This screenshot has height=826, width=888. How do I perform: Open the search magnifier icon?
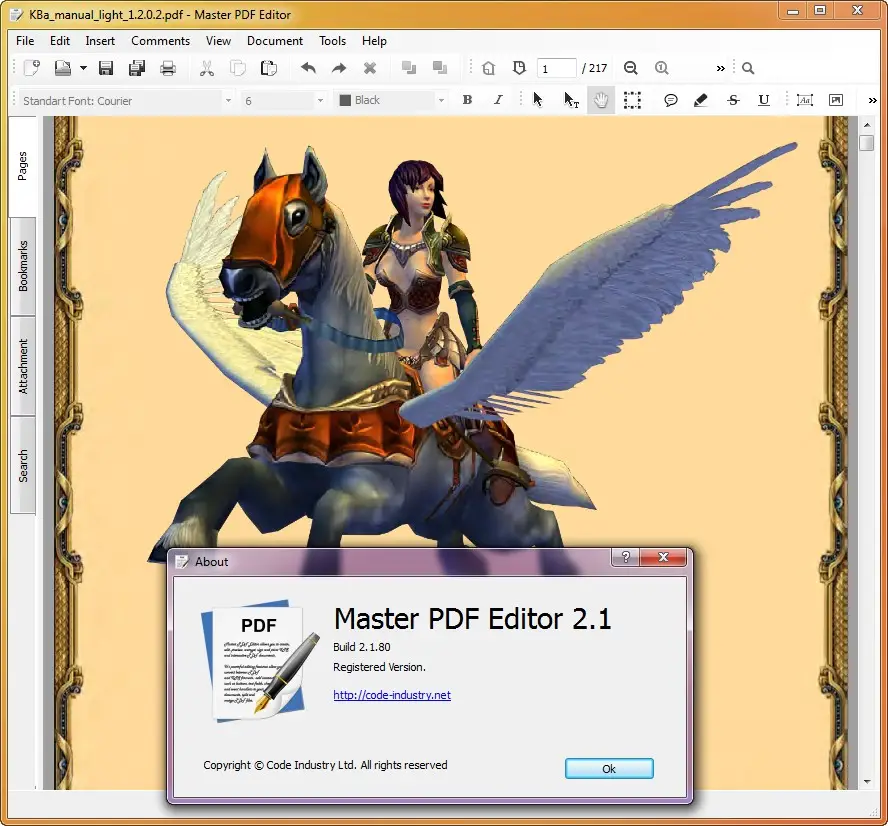[748, 69]
